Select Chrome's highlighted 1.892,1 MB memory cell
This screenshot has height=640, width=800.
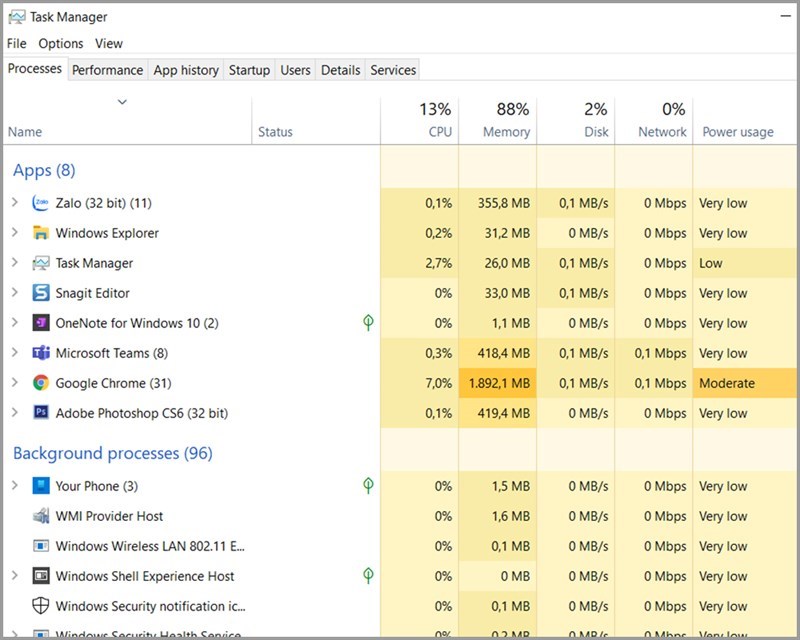[x=498, y=383]
